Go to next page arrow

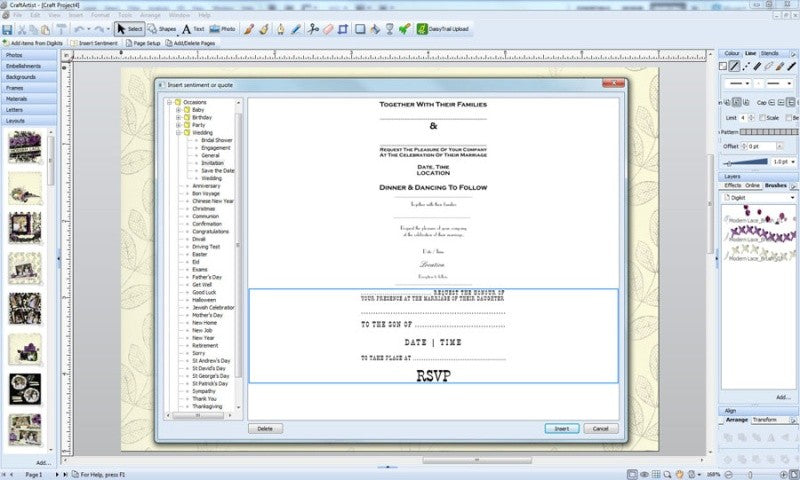coord(57,474)
